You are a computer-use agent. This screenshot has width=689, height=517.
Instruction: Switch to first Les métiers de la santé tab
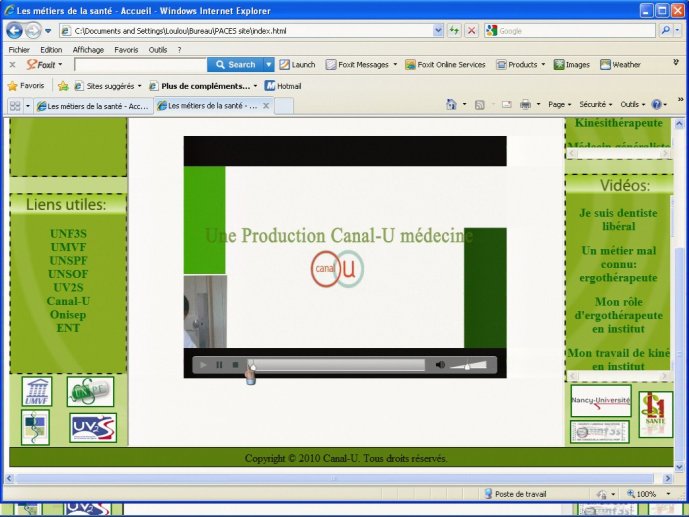[94, 106]
